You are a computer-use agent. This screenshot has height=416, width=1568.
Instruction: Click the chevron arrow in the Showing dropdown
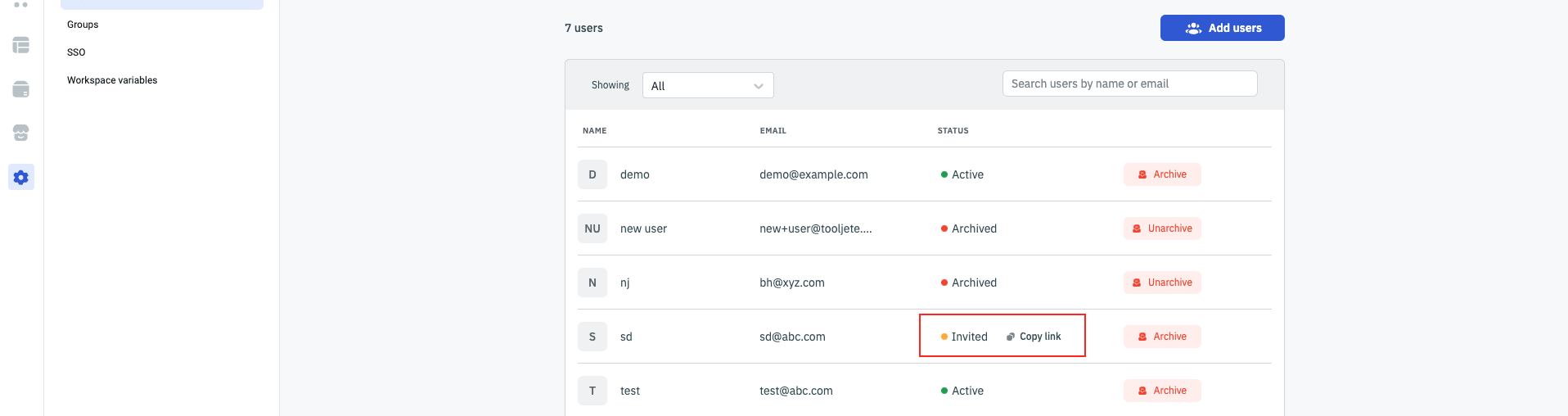point(759,86)
